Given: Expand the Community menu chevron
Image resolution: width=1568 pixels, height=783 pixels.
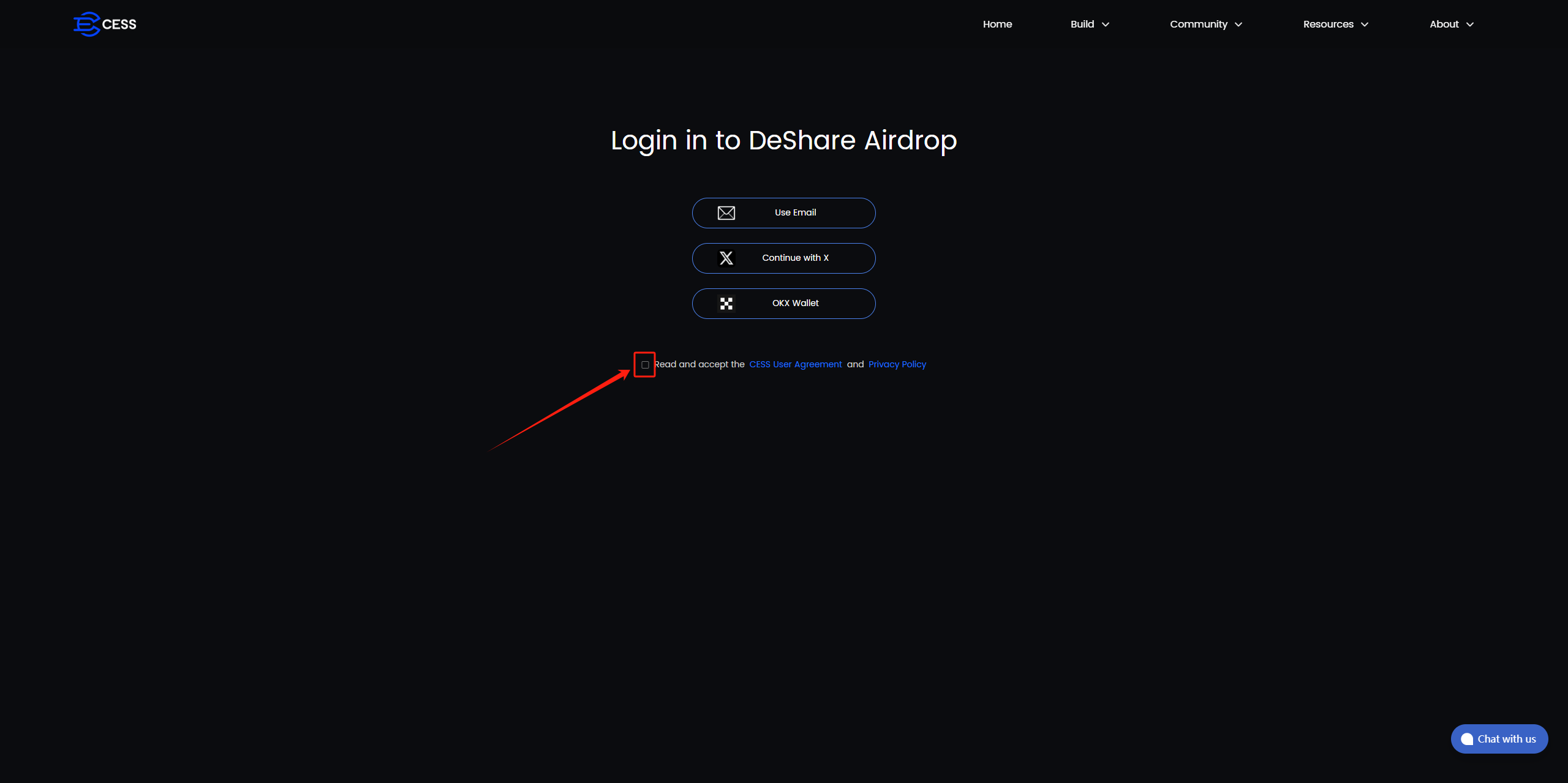Looking at the screenshot, I should point(1238,24).
